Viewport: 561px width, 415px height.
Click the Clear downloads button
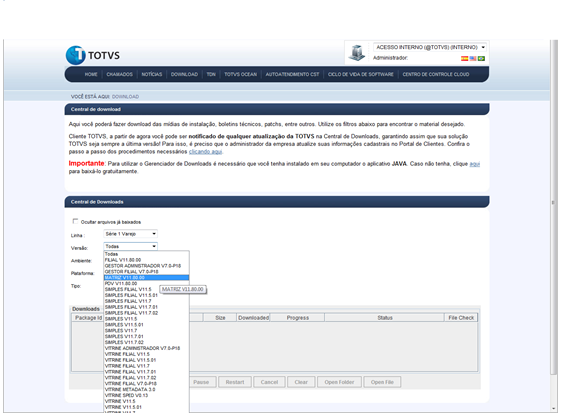point(301,382)
